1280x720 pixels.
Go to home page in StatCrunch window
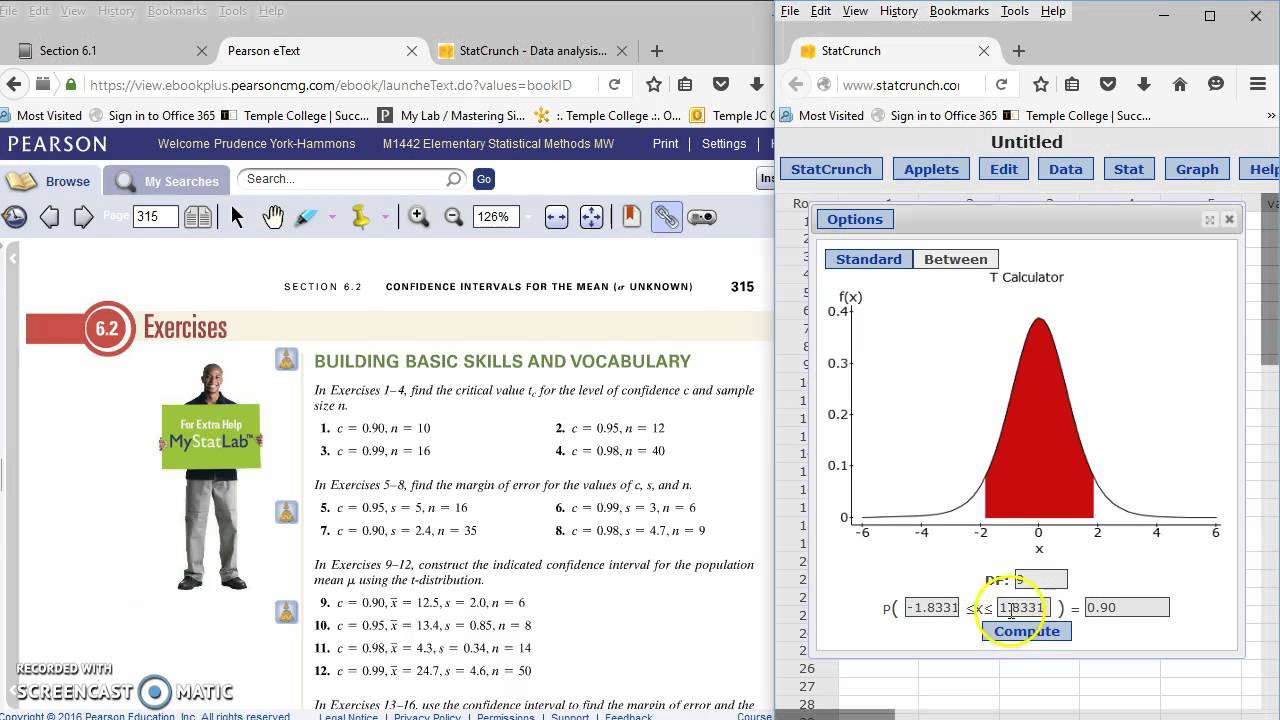tap(1180, 85)
